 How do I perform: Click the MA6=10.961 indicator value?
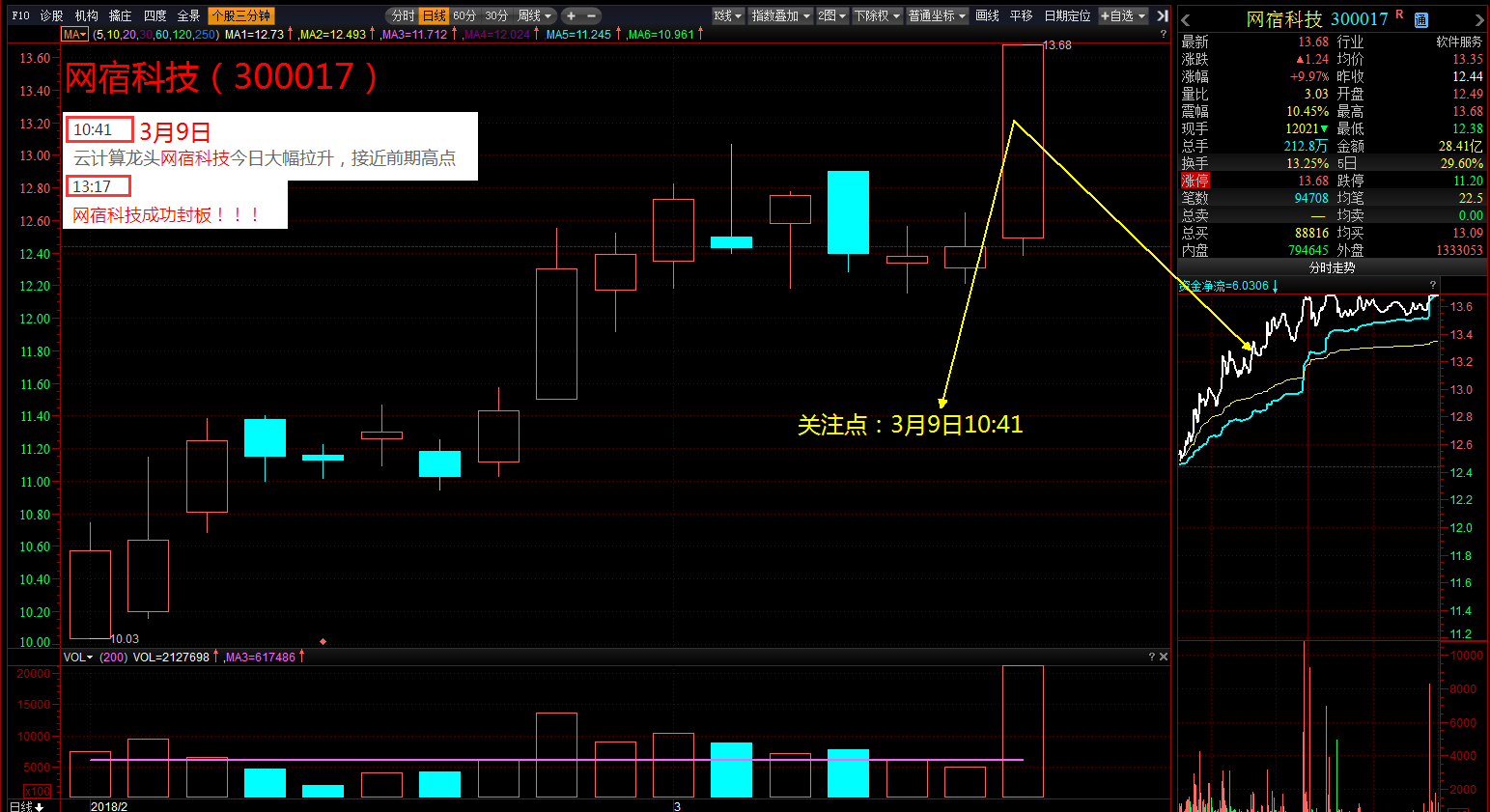pos(661,34)
